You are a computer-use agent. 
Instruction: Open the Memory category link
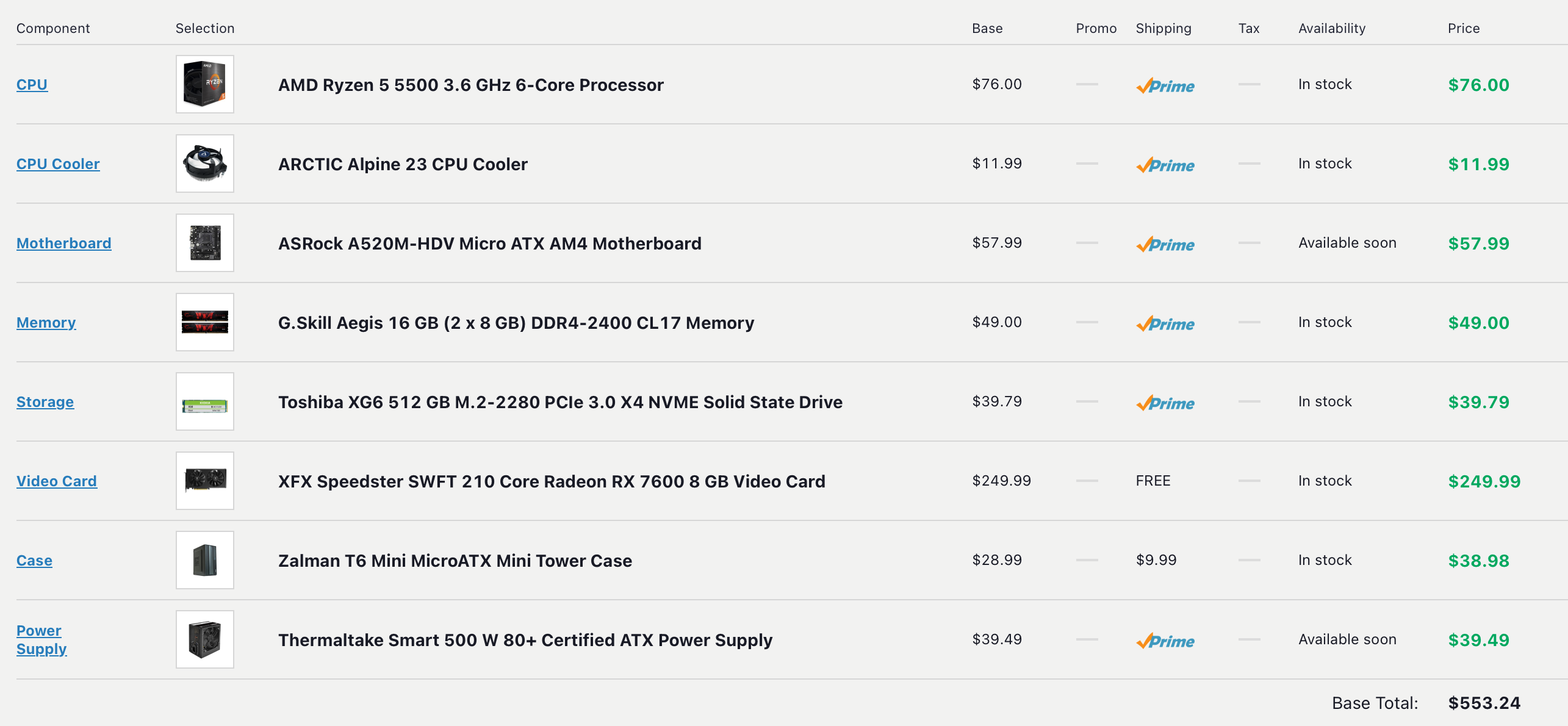[46, 323]
